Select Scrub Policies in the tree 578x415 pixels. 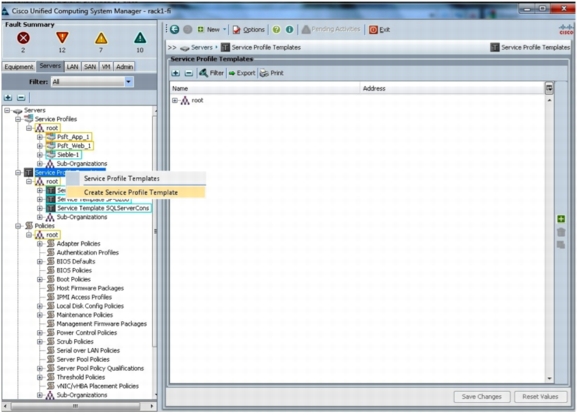click(x=75, y=342)
